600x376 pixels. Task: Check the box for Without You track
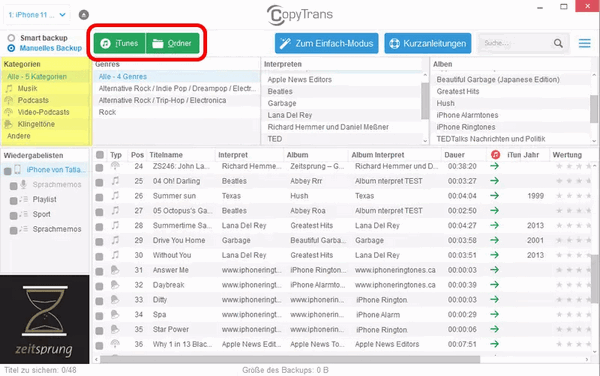pyautogui.click(x=99, y=257)
